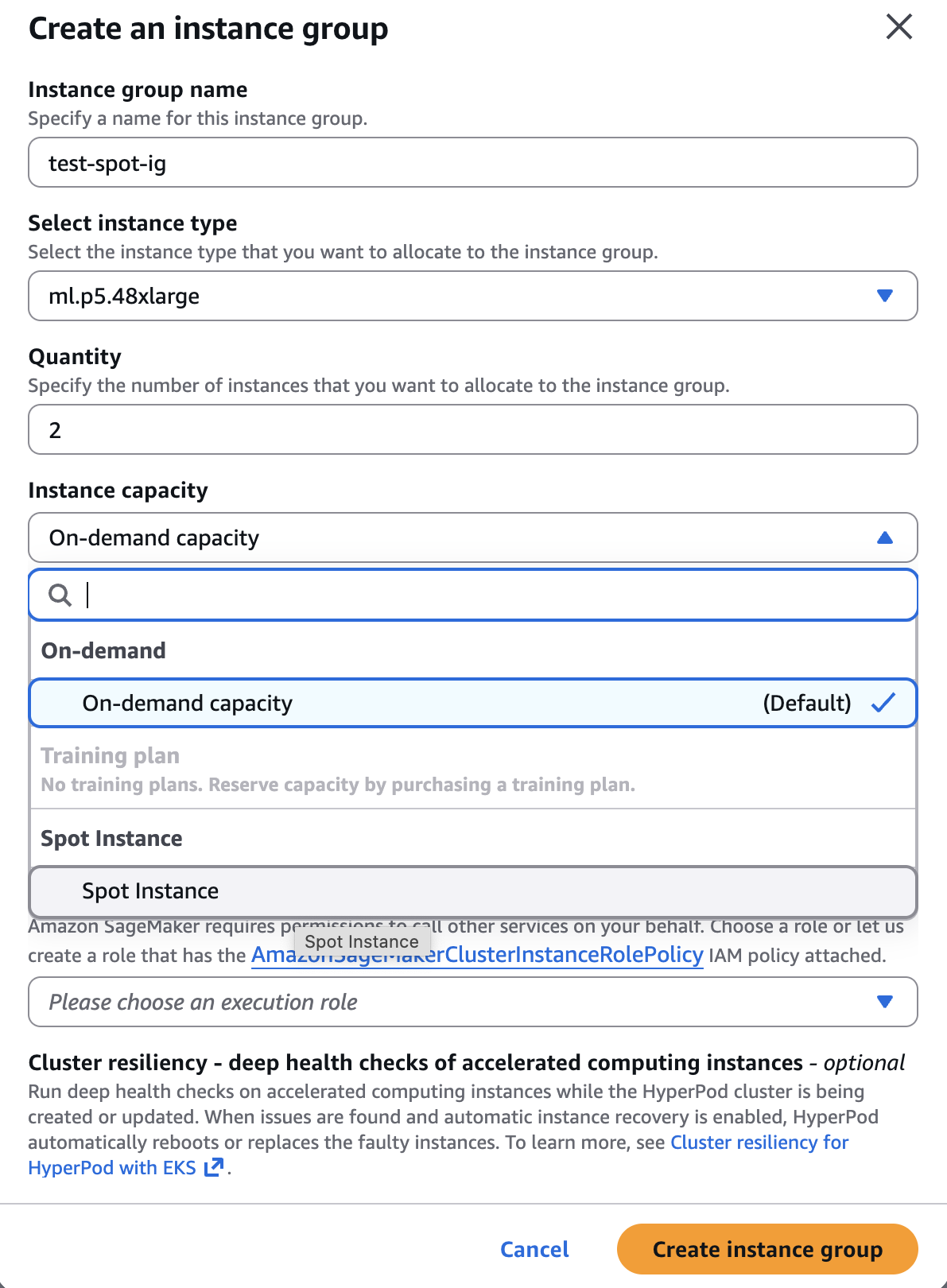Click the Quantity input field

pyautogui.click(x=472, y=430)
